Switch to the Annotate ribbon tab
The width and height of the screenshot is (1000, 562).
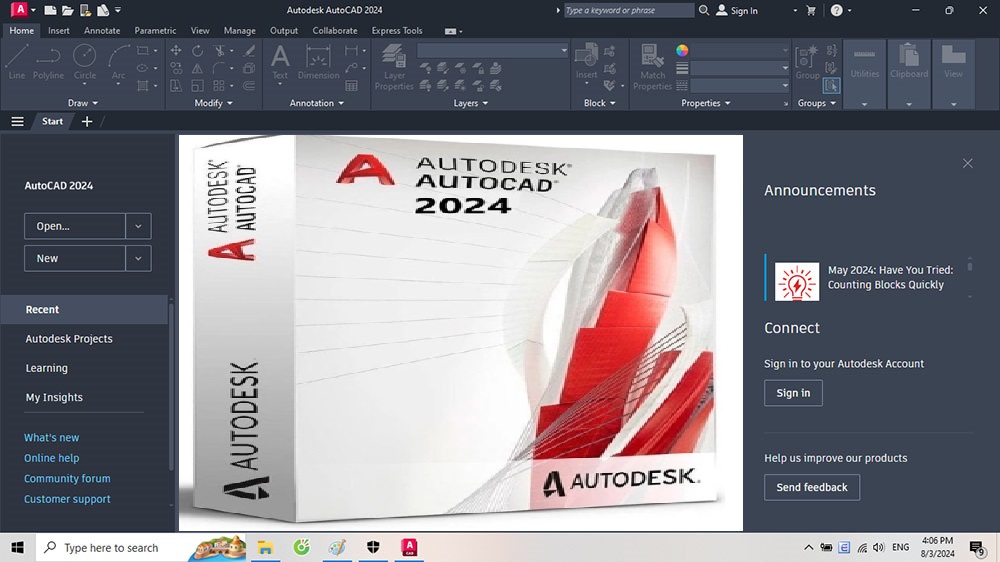(102, 31)
